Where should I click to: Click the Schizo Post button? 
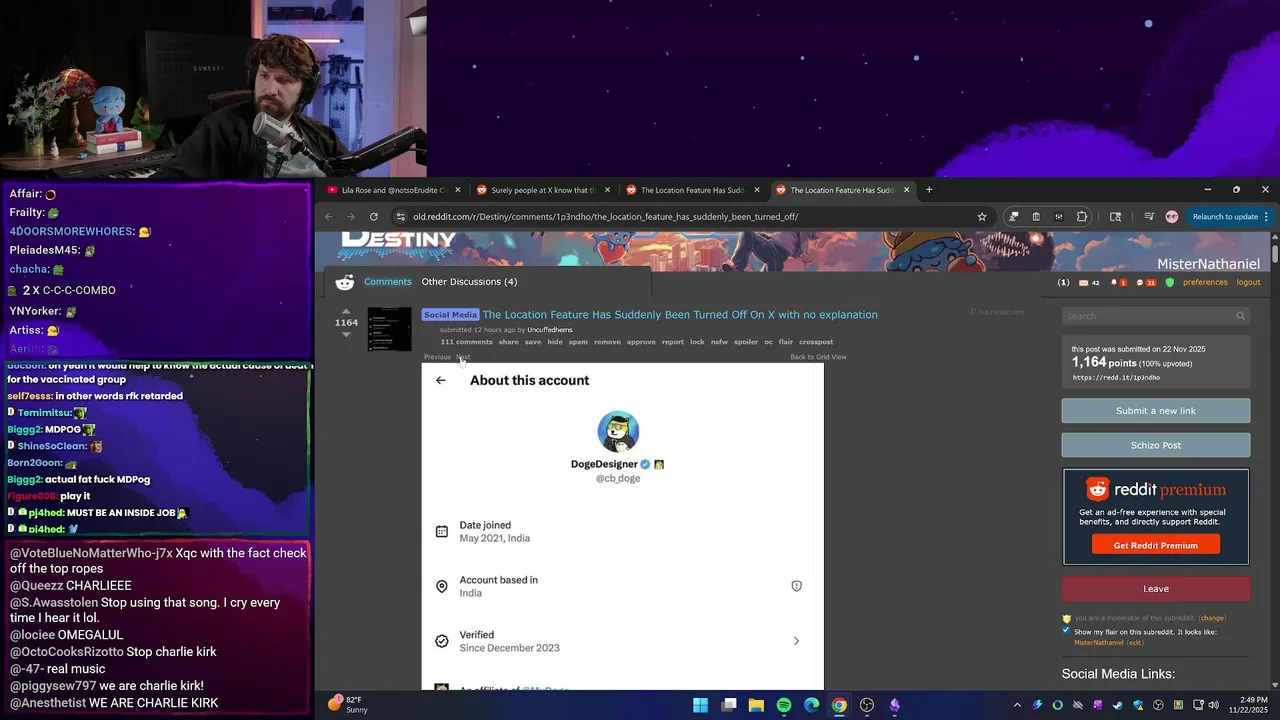(1156, 445)
